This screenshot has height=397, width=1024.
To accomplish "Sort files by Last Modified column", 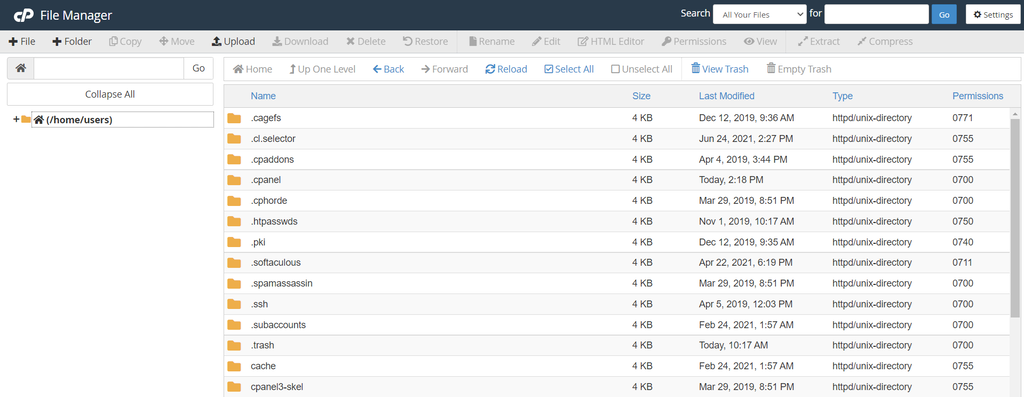I will coord(726,96).
